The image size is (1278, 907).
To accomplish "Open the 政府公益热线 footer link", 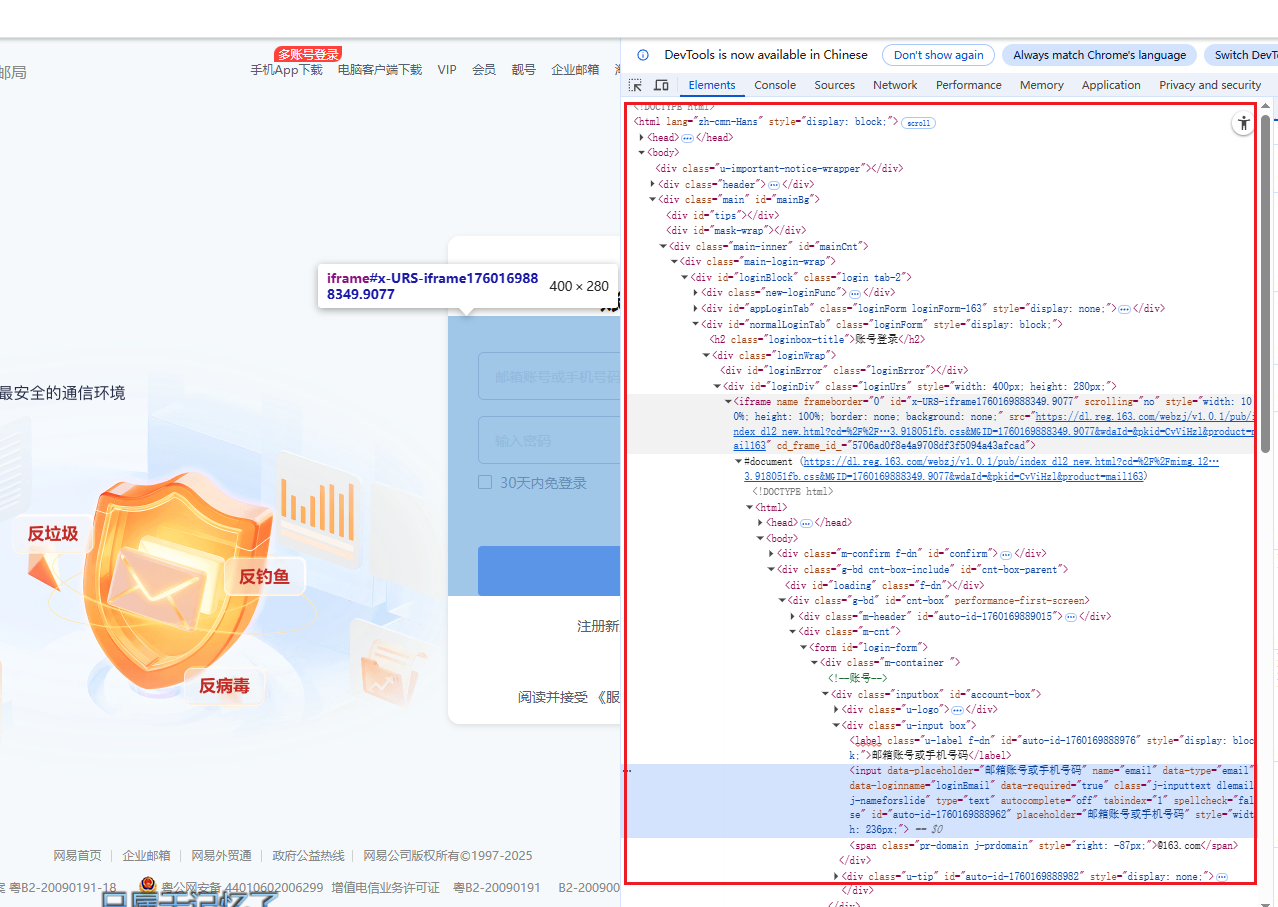I will click(308, 856).
